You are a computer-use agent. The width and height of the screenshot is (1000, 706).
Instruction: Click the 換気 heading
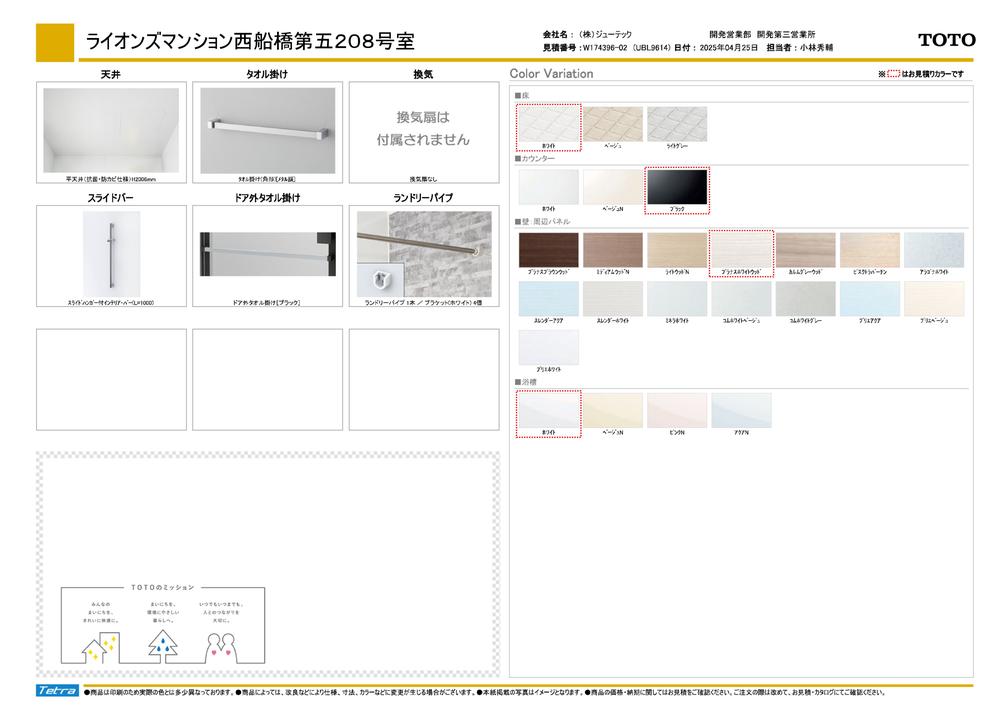(x=423, y=75)
